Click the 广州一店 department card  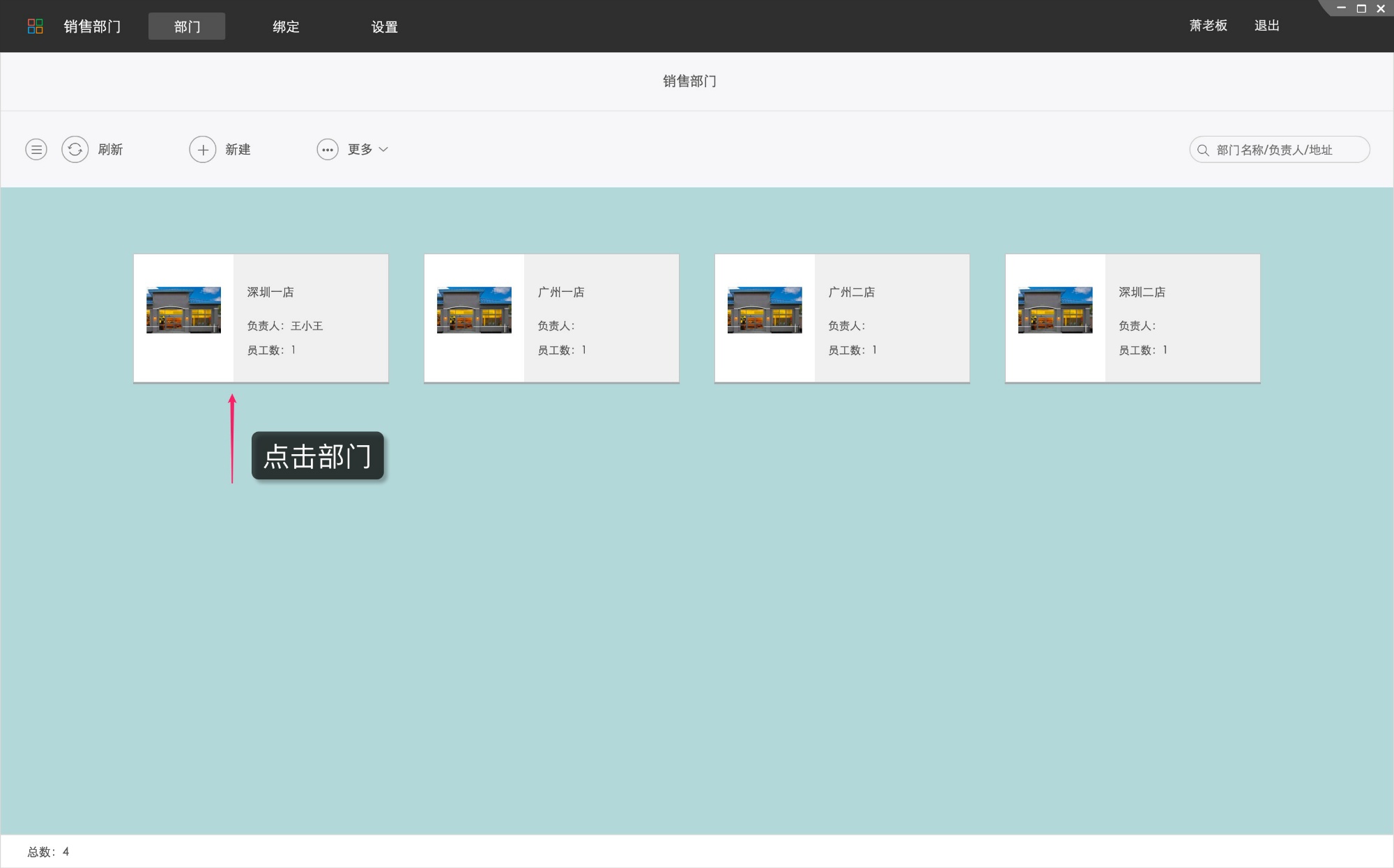(x=551, y=318)
